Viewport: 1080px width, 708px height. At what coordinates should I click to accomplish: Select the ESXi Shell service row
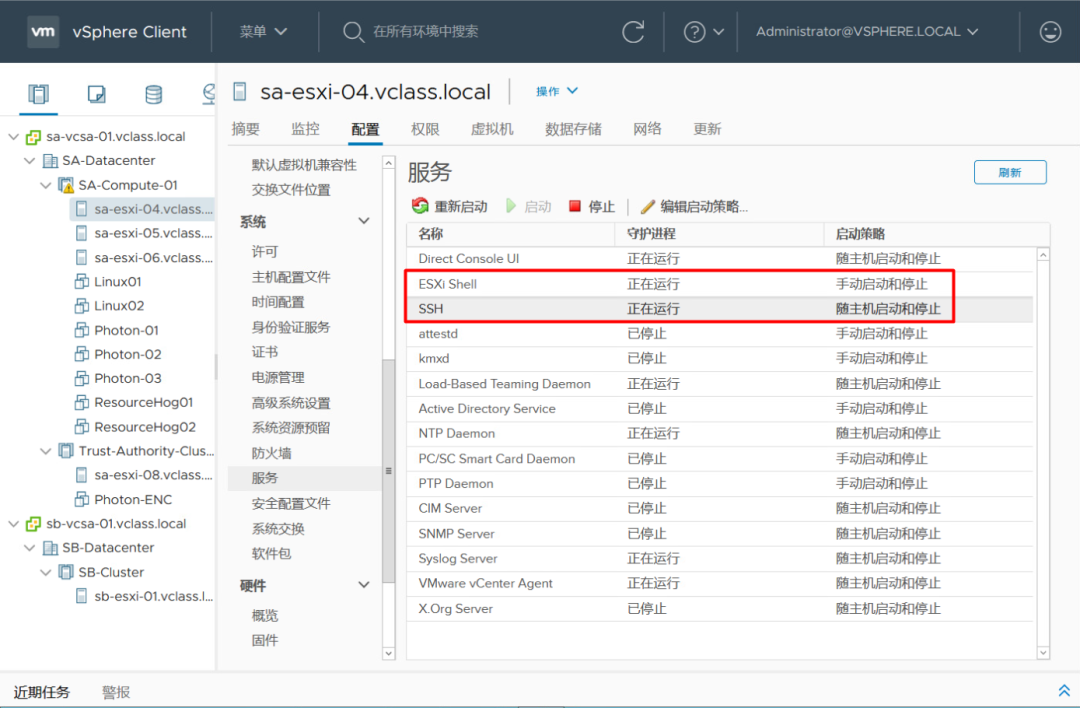[719, 284]
